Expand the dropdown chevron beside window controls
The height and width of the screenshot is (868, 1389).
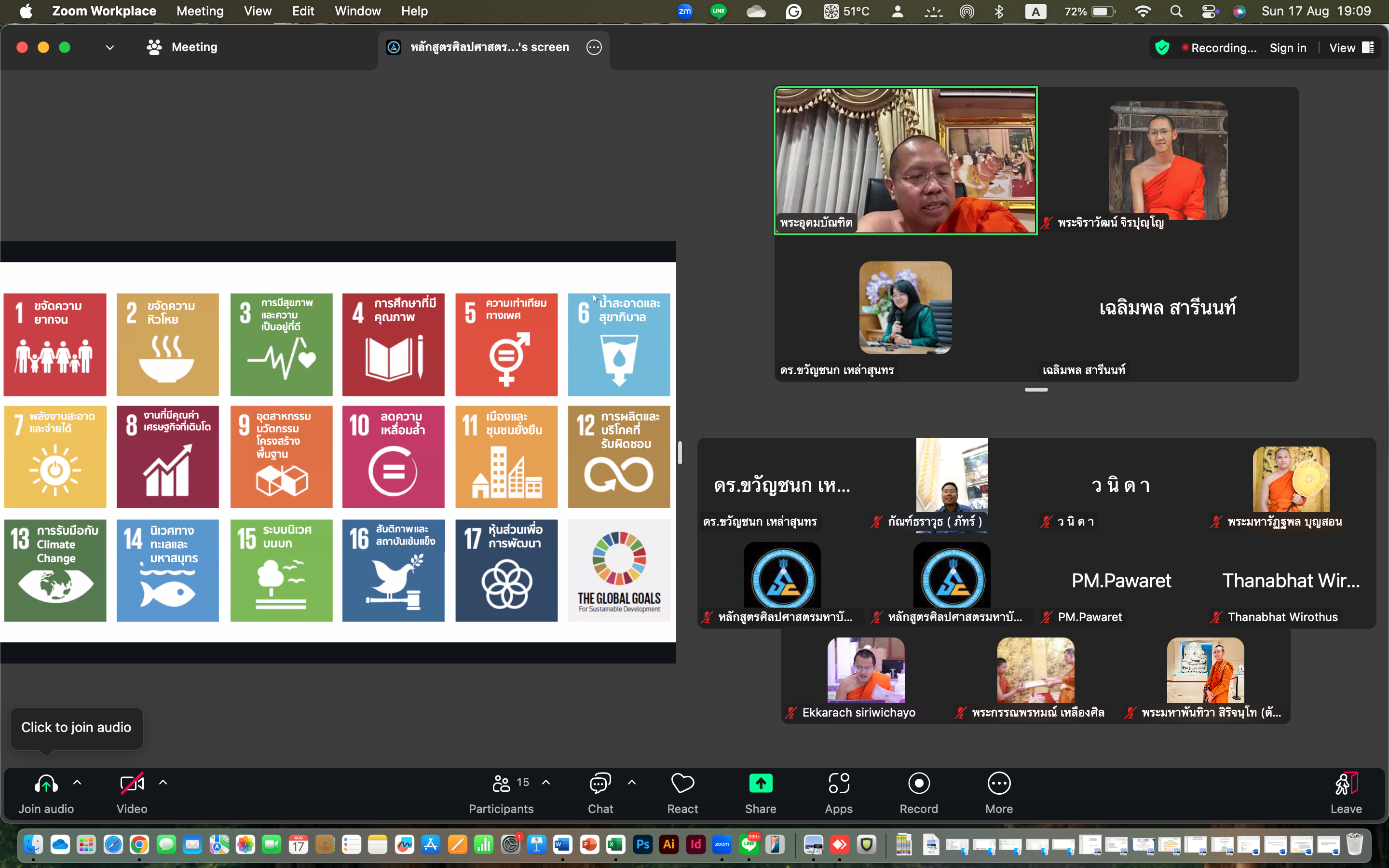click(x=109, y=47)
